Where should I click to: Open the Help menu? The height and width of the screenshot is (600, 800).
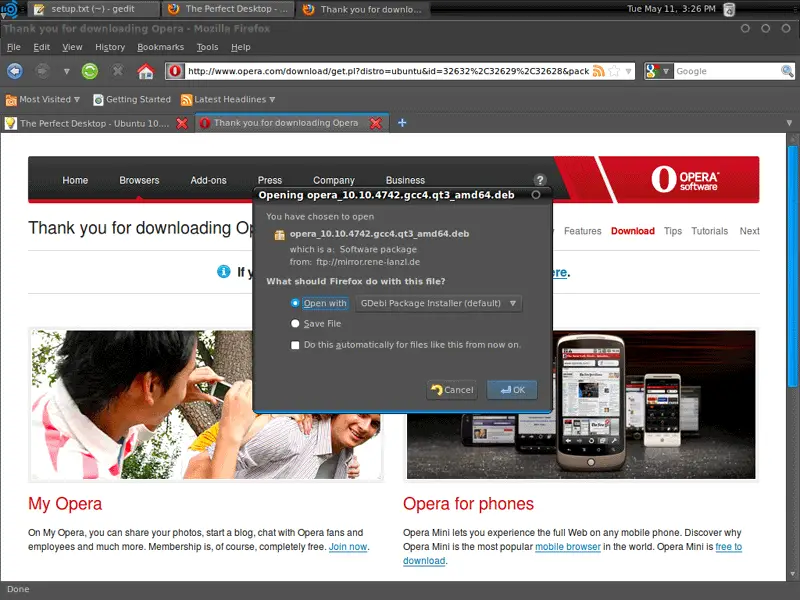point(241,47)
